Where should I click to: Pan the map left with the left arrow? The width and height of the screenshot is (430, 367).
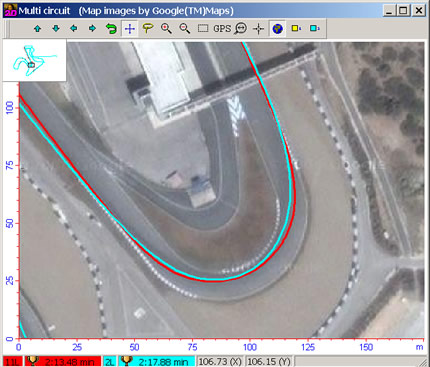pyautogui.click(x=74, y=29)
